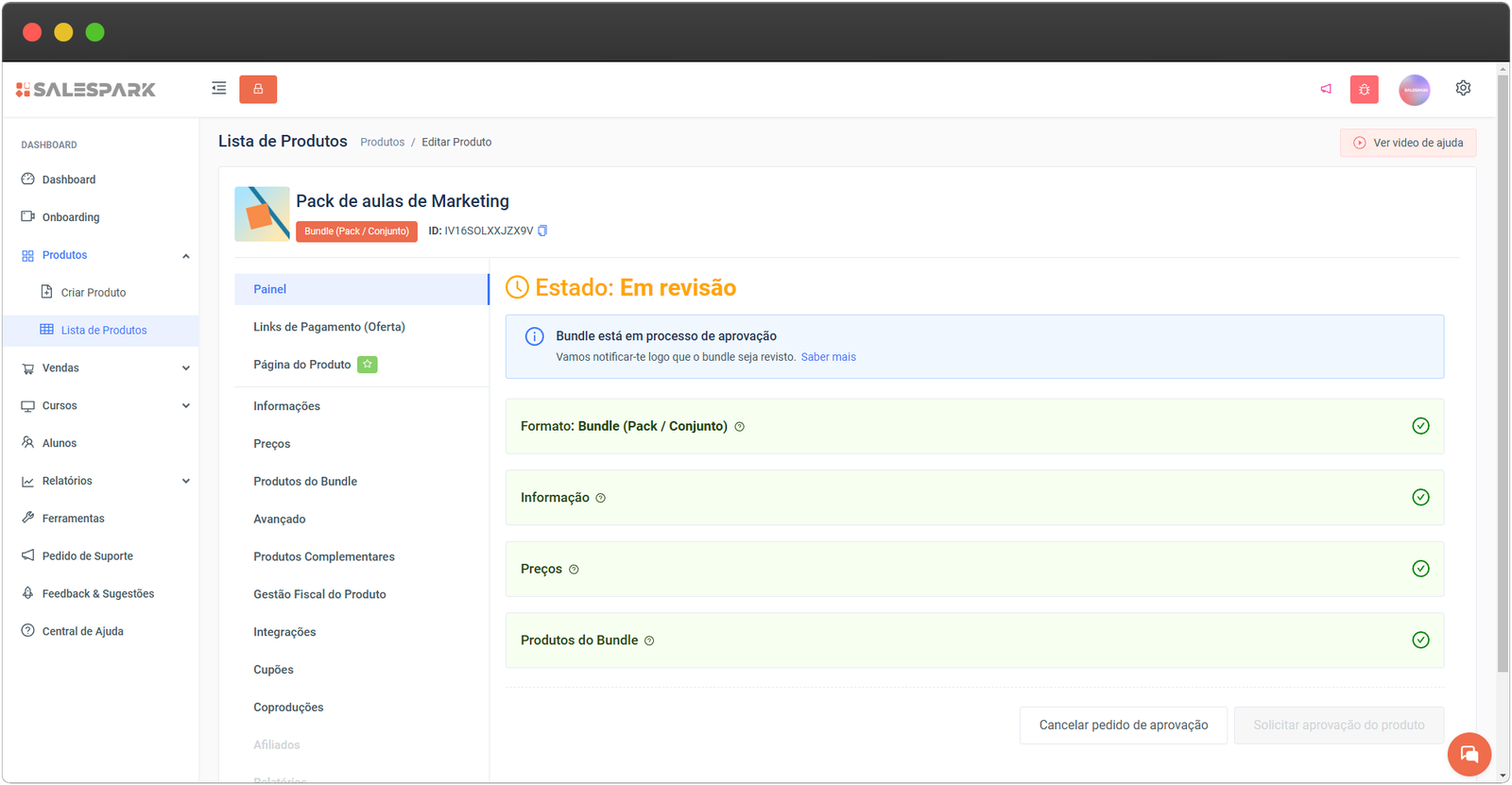Open the settings gear icon
The width and height of the screenshot is (1512, 785).
coord(1463,88)
